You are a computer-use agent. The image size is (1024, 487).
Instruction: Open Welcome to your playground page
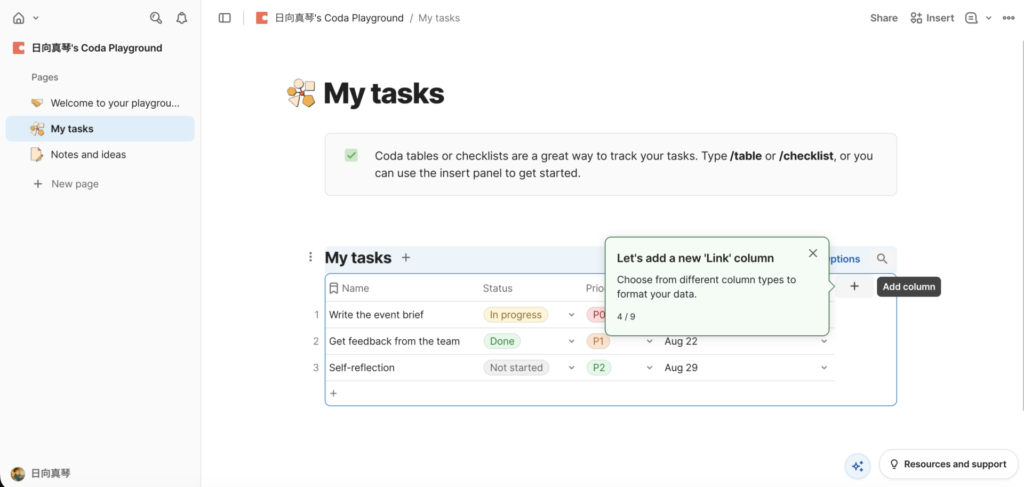pos(114,103)
